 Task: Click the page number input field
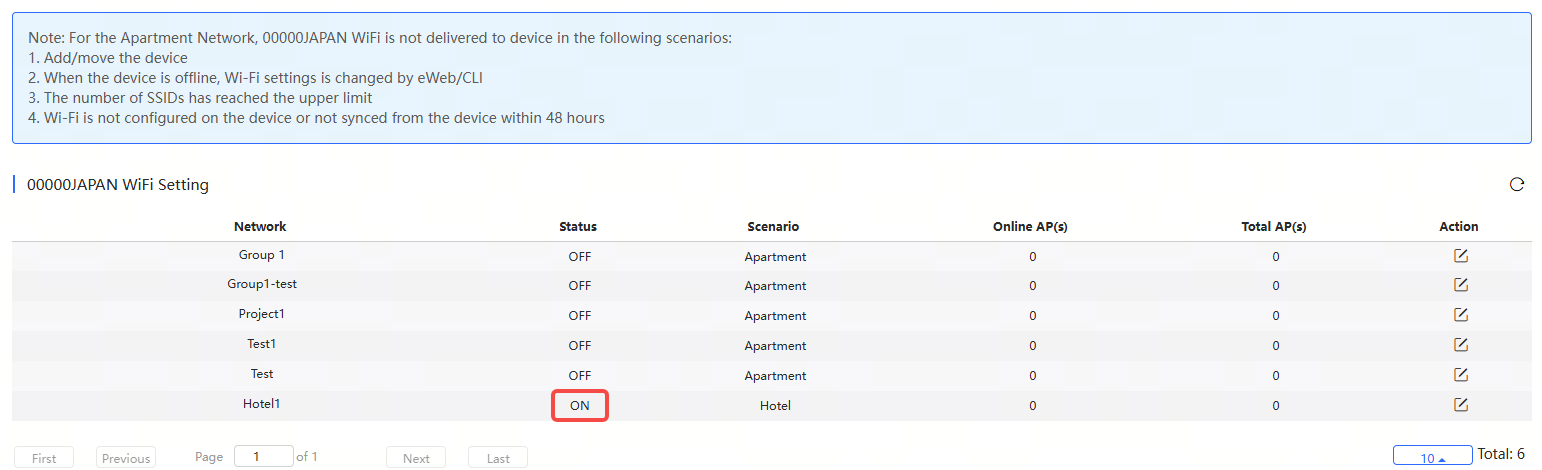(x=263, y=456)
